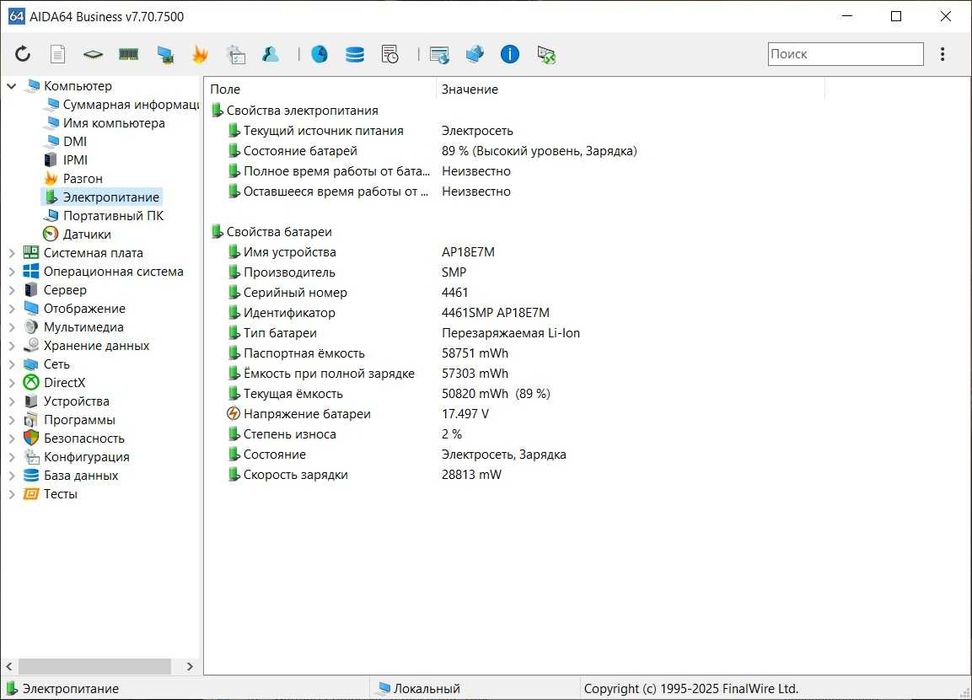Screen dimensions: 972x700
Task: Open the IPMI tree item
Action: (66, 161)
